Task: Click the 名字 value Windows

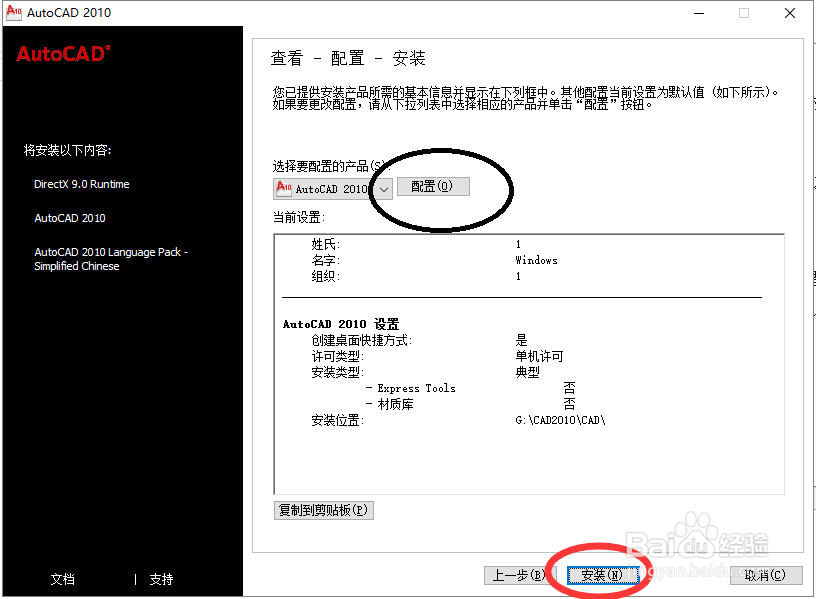Action: tap(536, 260)
